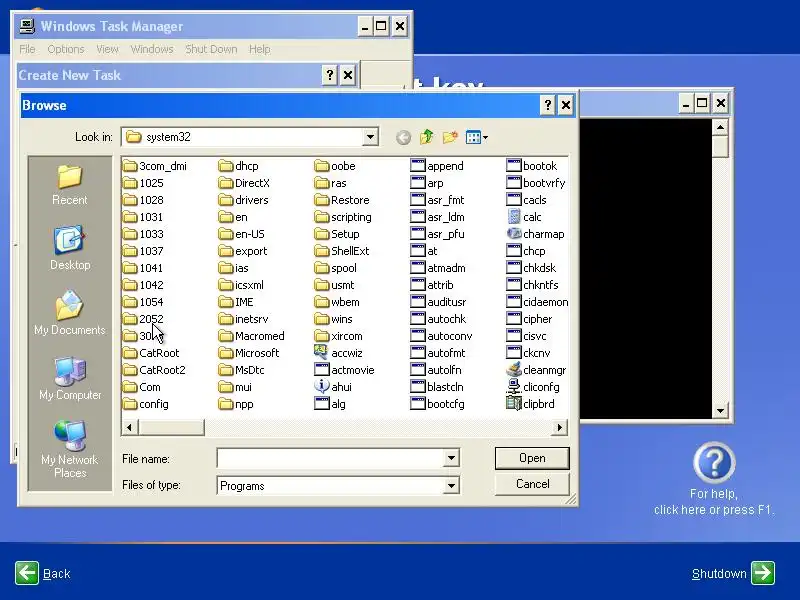Viewport: 800px width, 600px height.
Task: Click the file list horizontal scrollbar thumb
Action: 171,427
